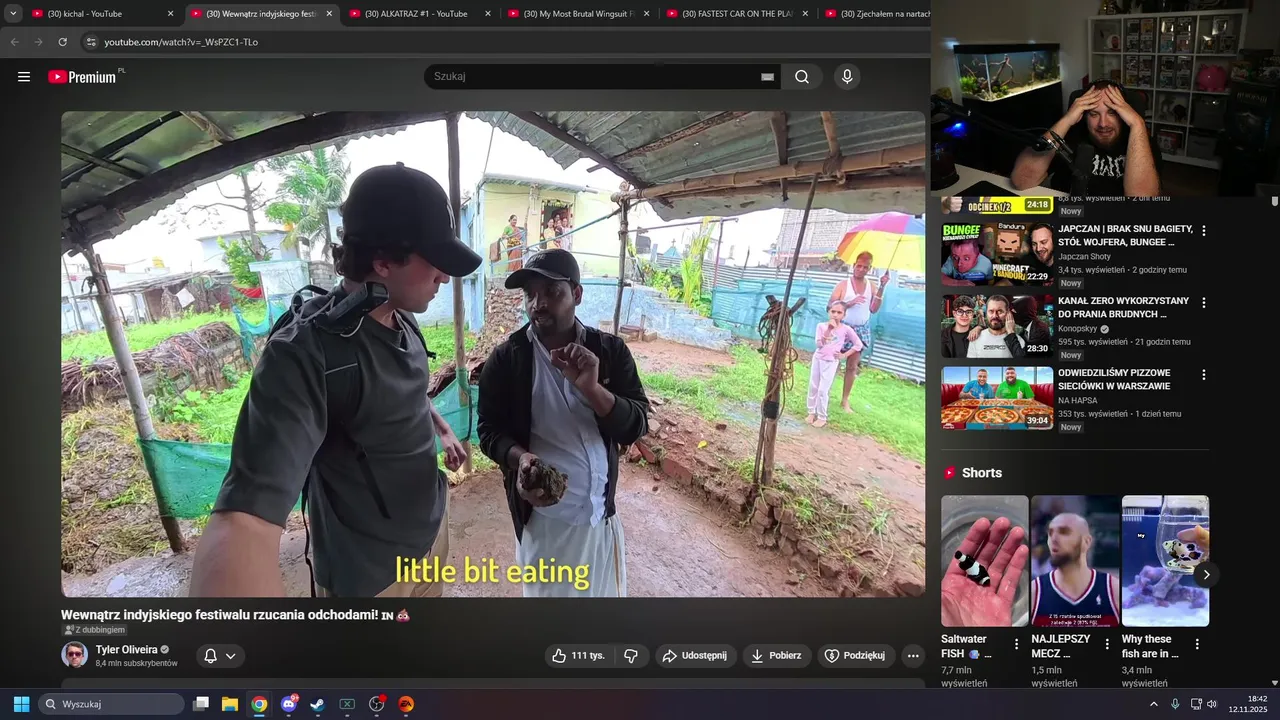Image resolution: width=1280 pixels, height=720 pixels.
Task: Open options menu for KANAŁ ZERO video
Action: pyautogui.click(x=1203, y=303)
